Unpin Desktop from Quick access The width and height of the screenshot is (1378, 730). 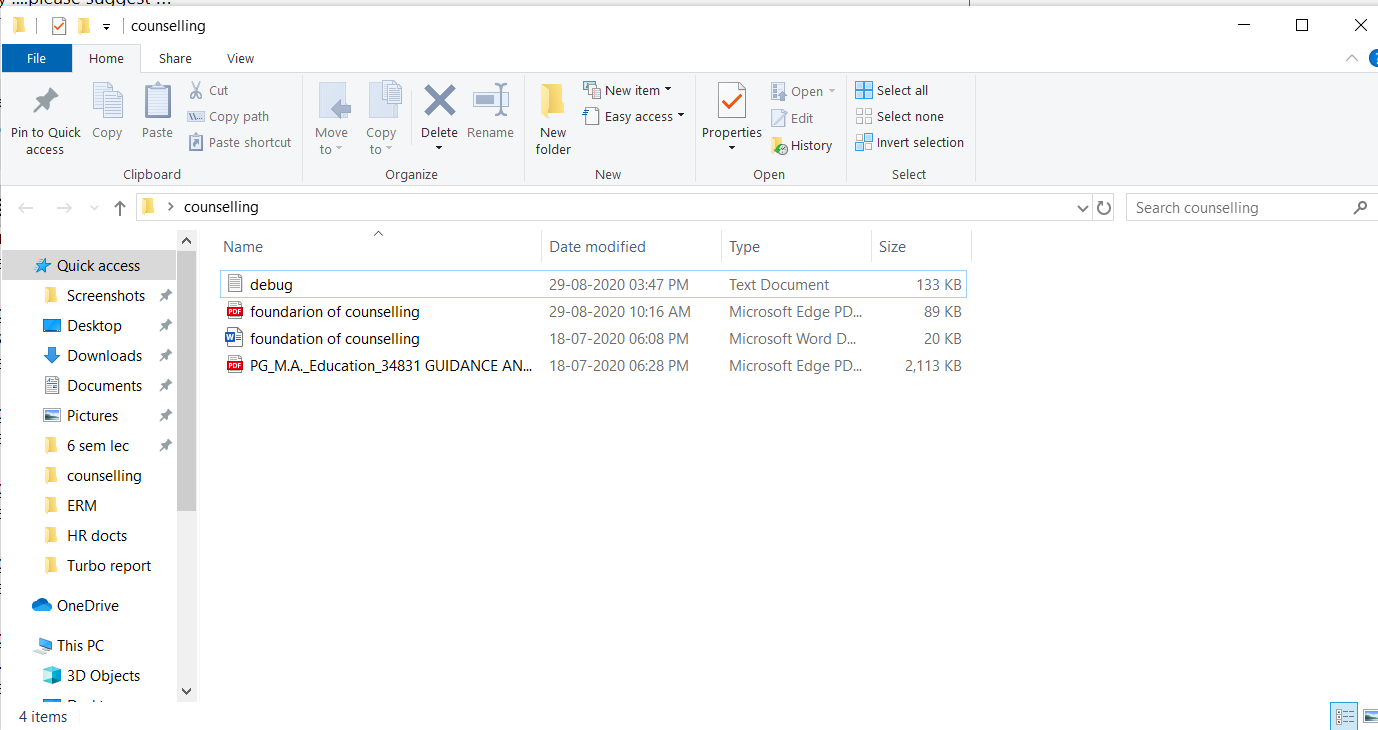166,326
